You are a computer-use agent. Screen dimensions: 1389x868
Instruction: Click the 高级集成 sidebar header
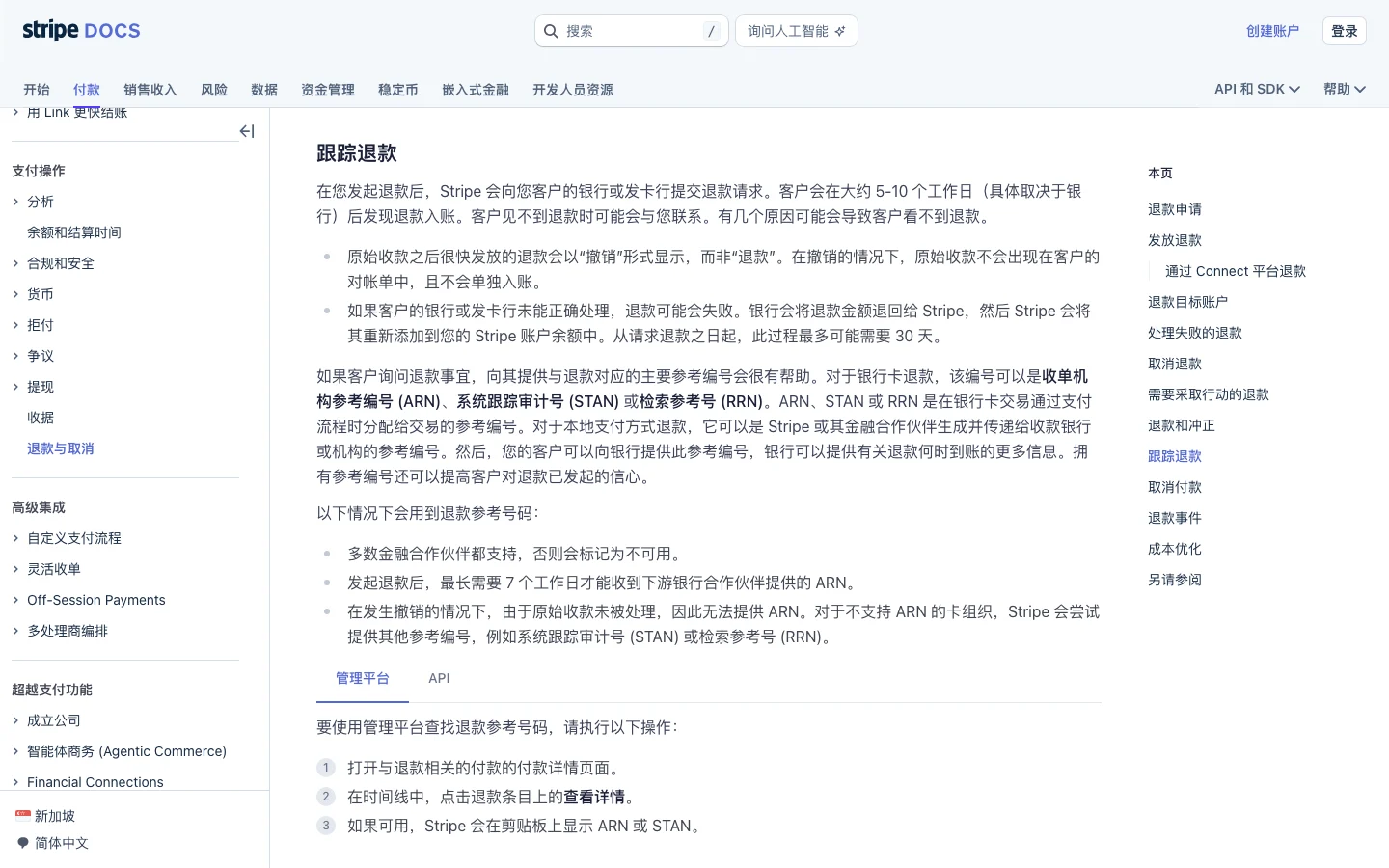click(x=39, y=507)
